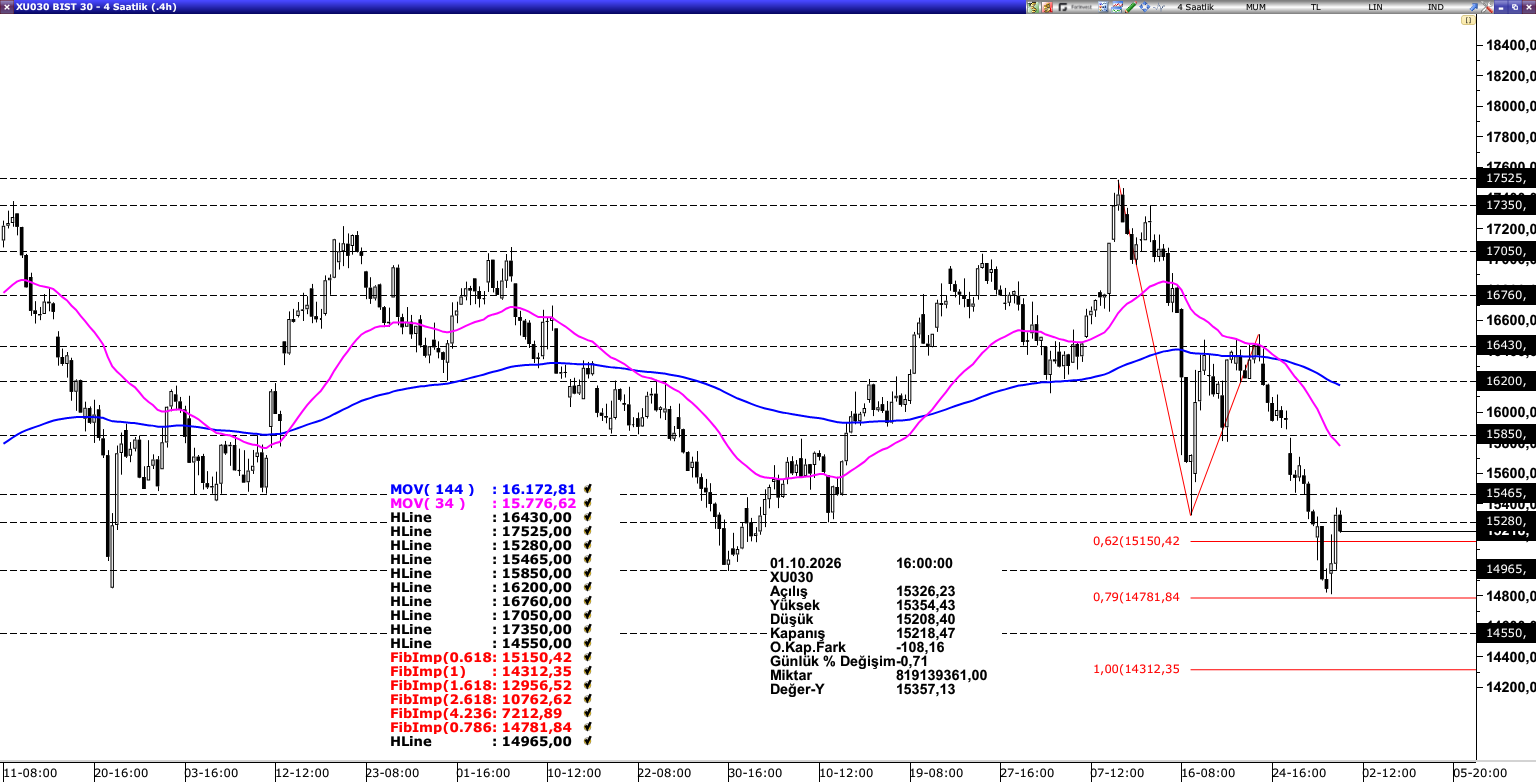The width and height of the screenshot is (1536, 782).
Task: Click the date 01.10.2026 in data box
Action: pos(806,563)
